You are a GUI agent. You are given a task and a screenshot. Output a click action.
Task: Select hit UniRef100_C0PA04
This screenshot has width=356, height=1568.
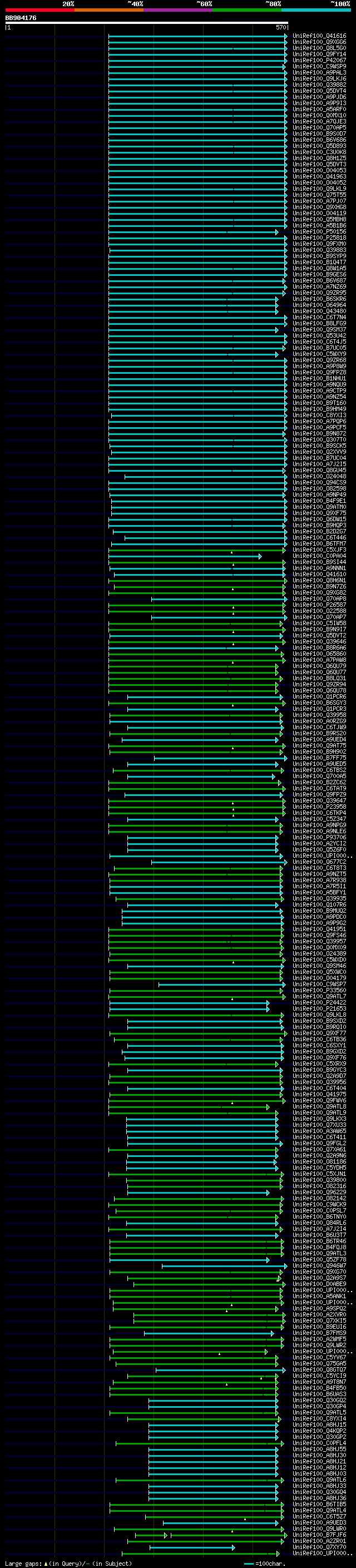coord(319,556)
